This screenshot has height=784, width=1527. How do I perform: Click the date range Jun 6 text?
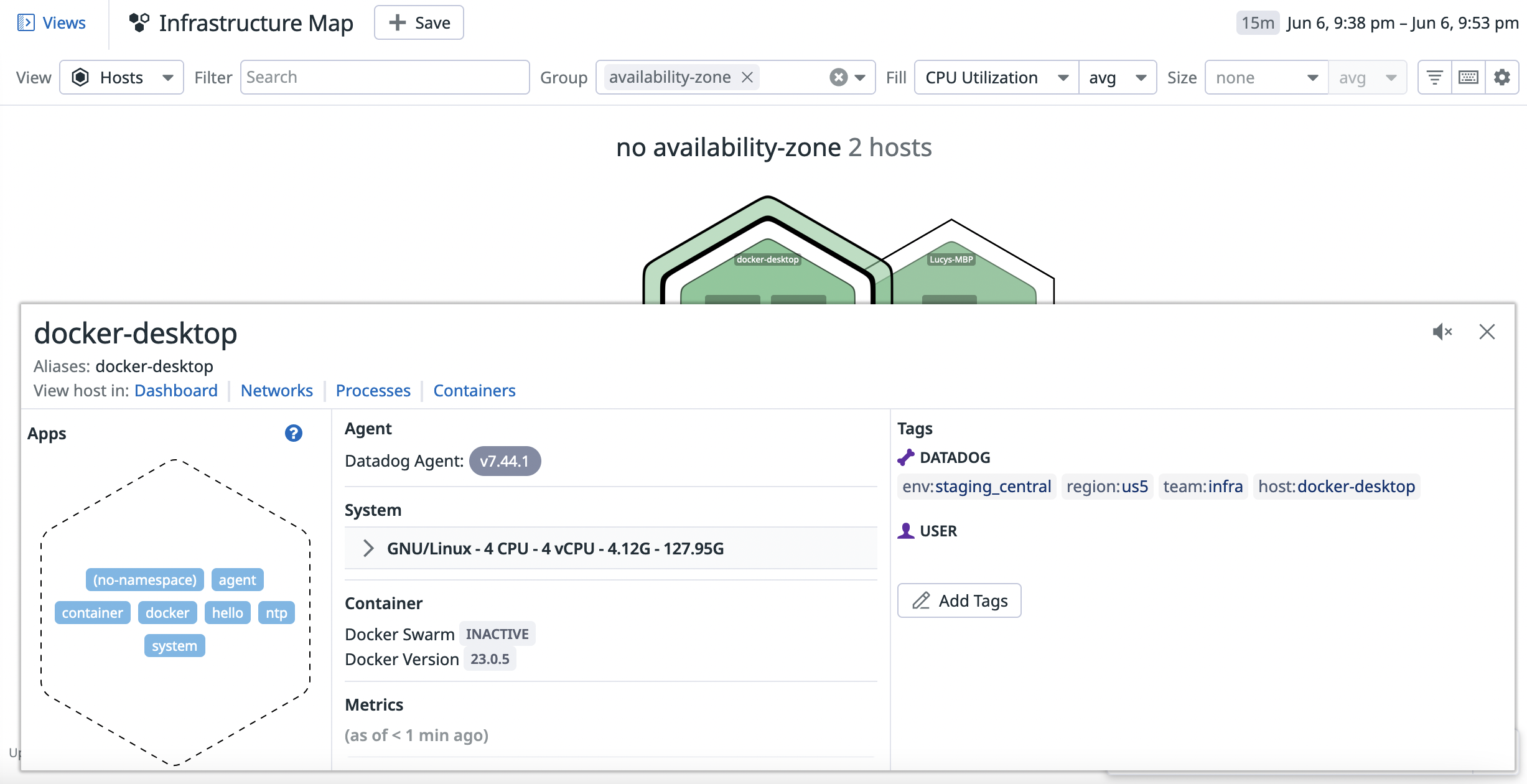point(1403,23)
